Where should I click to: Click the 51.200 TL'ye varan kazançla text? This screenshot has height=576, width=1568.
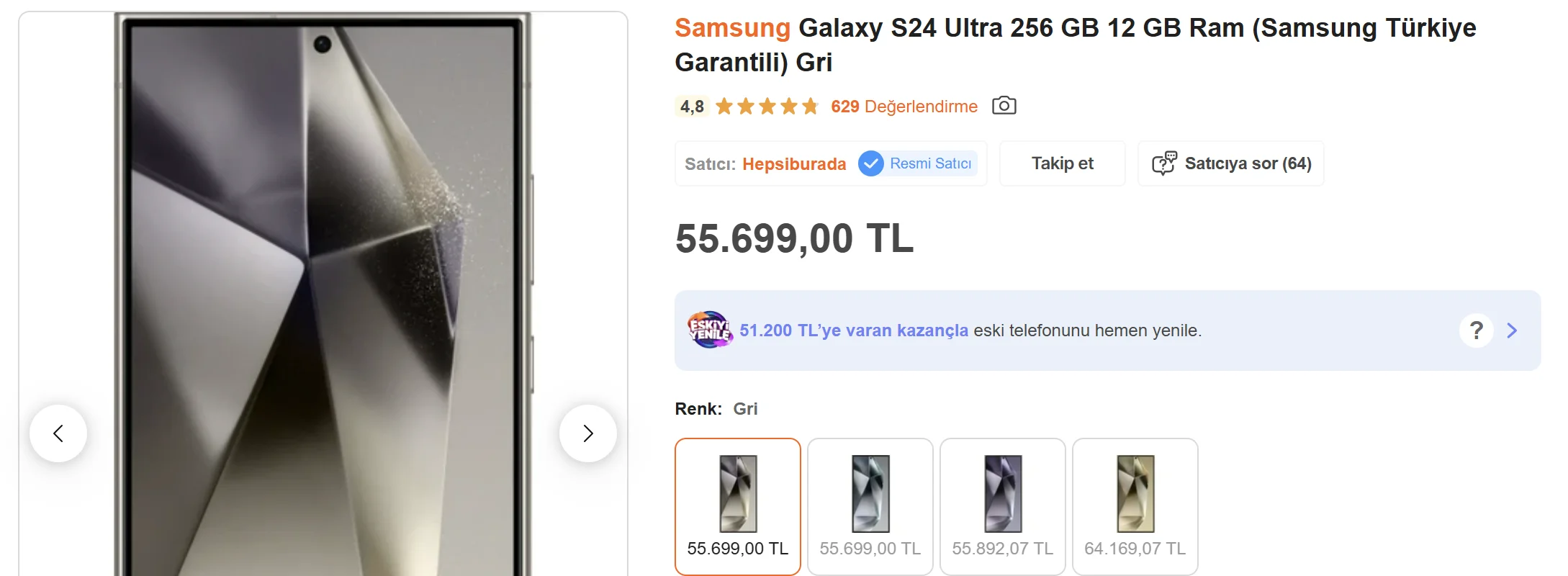click(x=854, y=330)
